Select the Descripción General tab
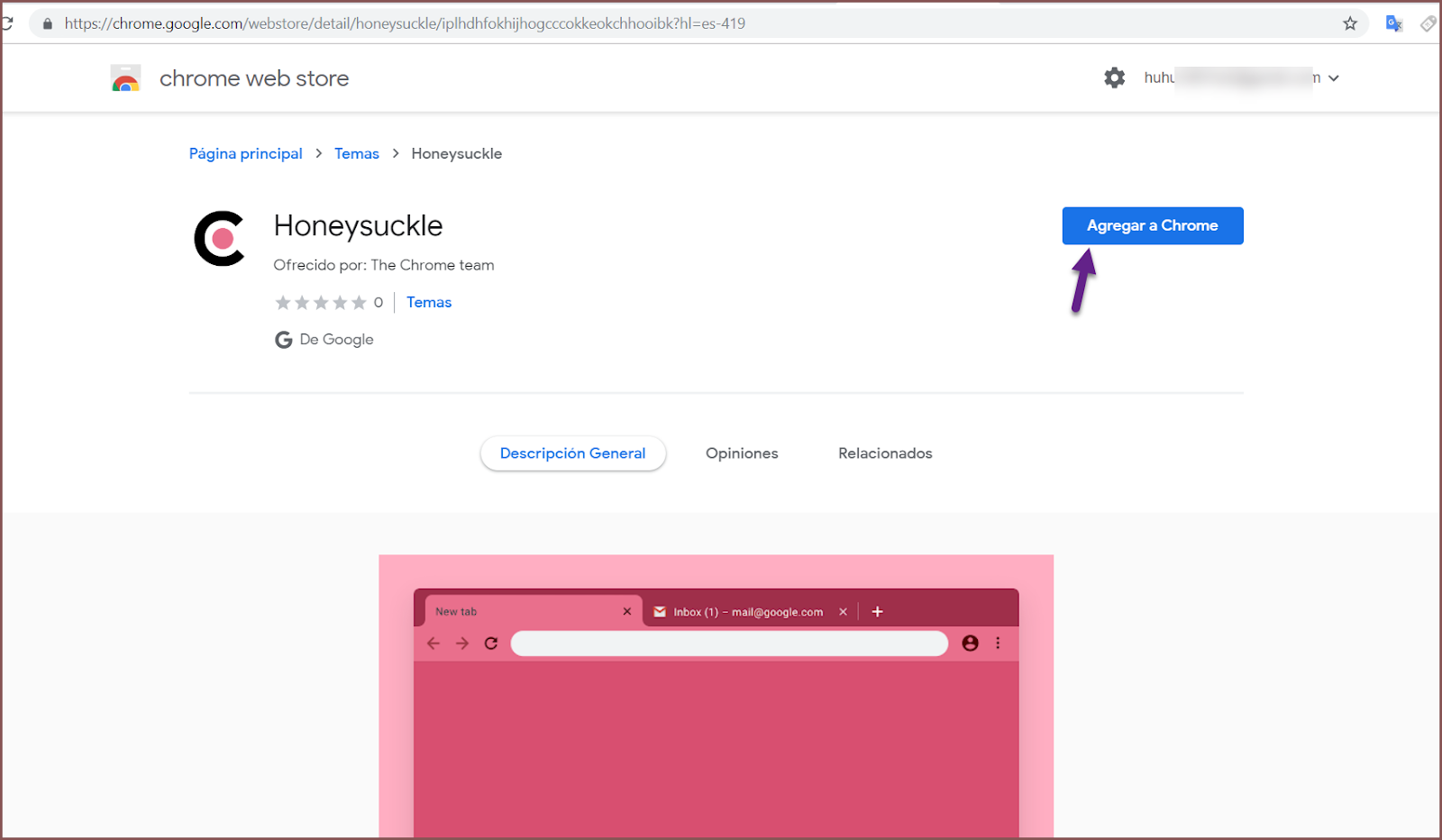1442x840 pixels. (572, 453)
